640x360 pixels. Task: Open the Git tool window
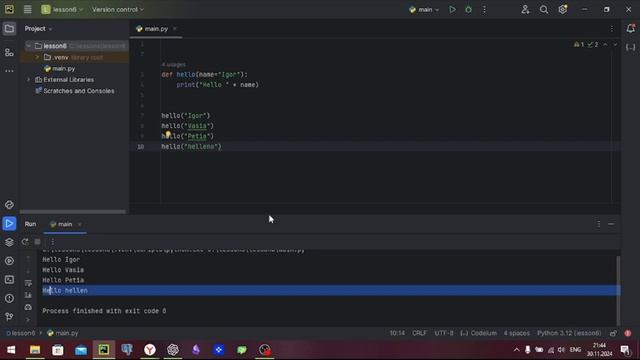point(9,316)
